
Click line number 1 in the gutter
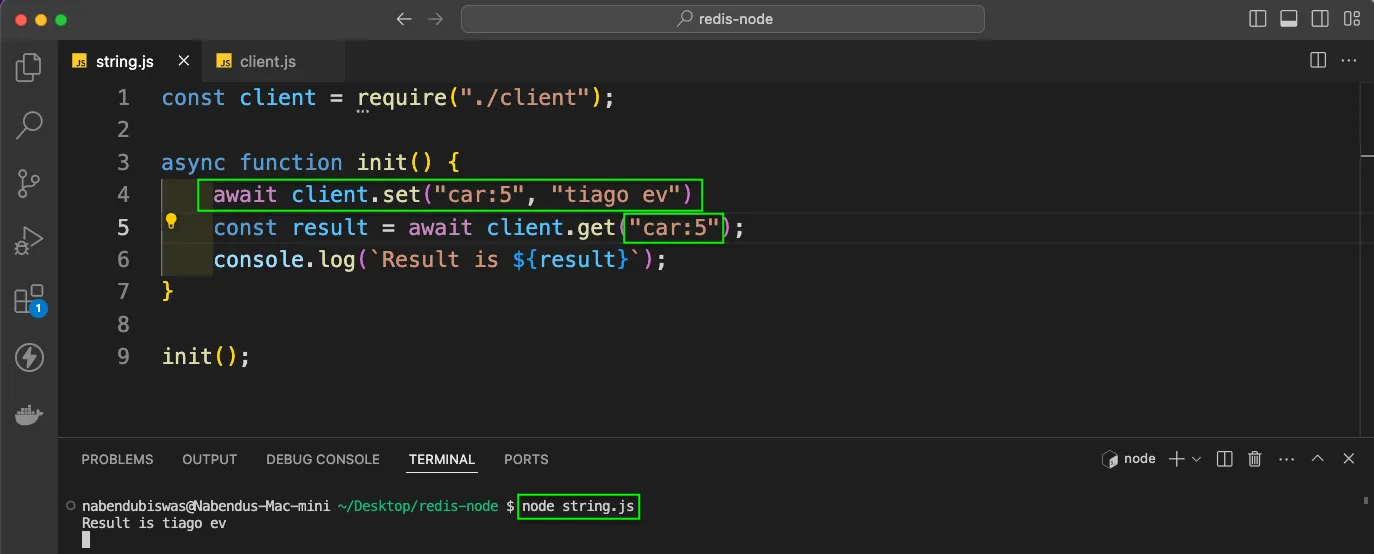[123, 98]
